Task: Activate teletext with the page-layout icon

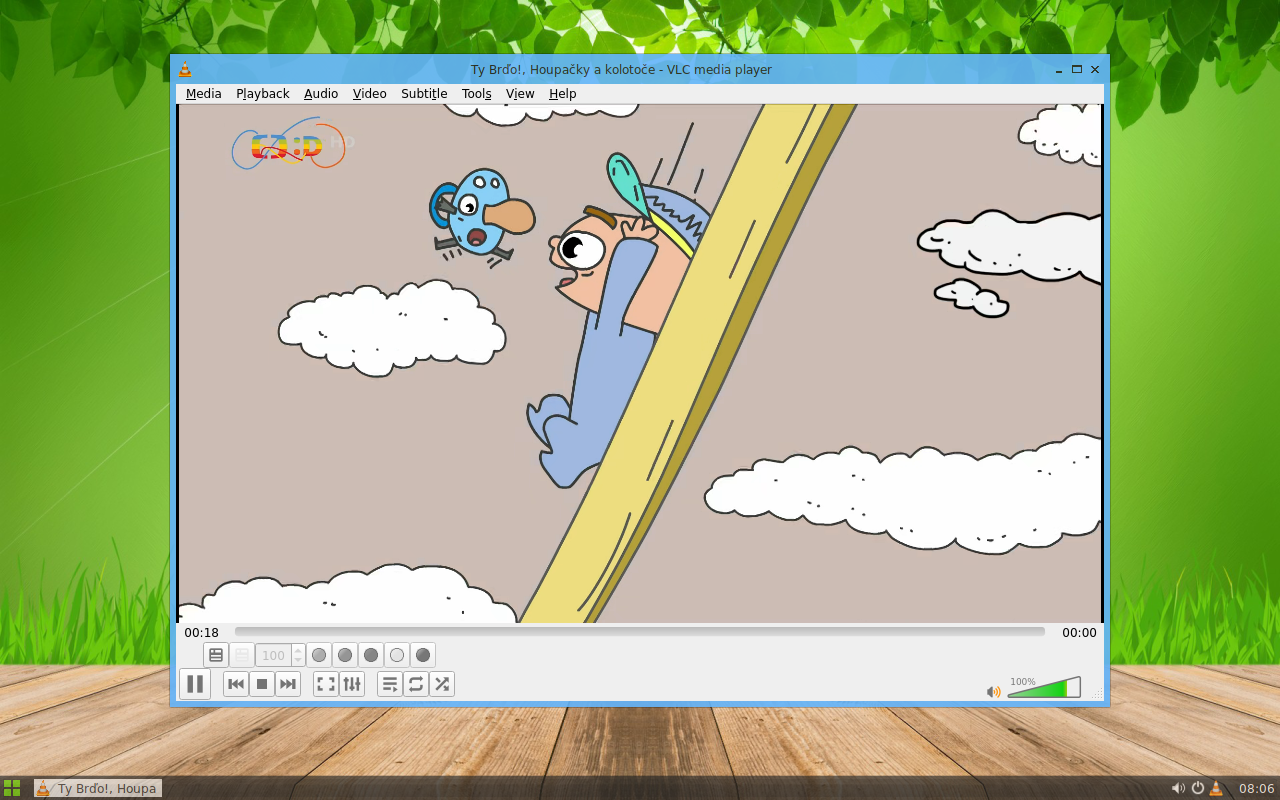Action: [216, 655]
